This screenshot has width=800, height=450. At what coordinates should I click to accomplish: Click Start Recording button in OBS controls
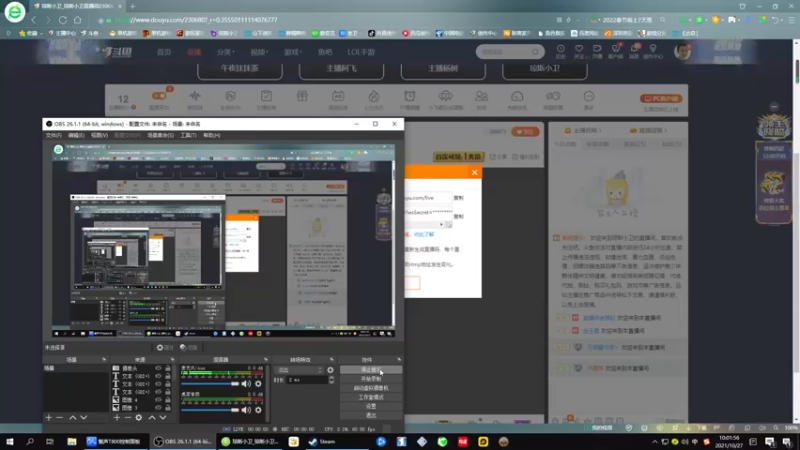pyautogui.click(x=371, y=379)
